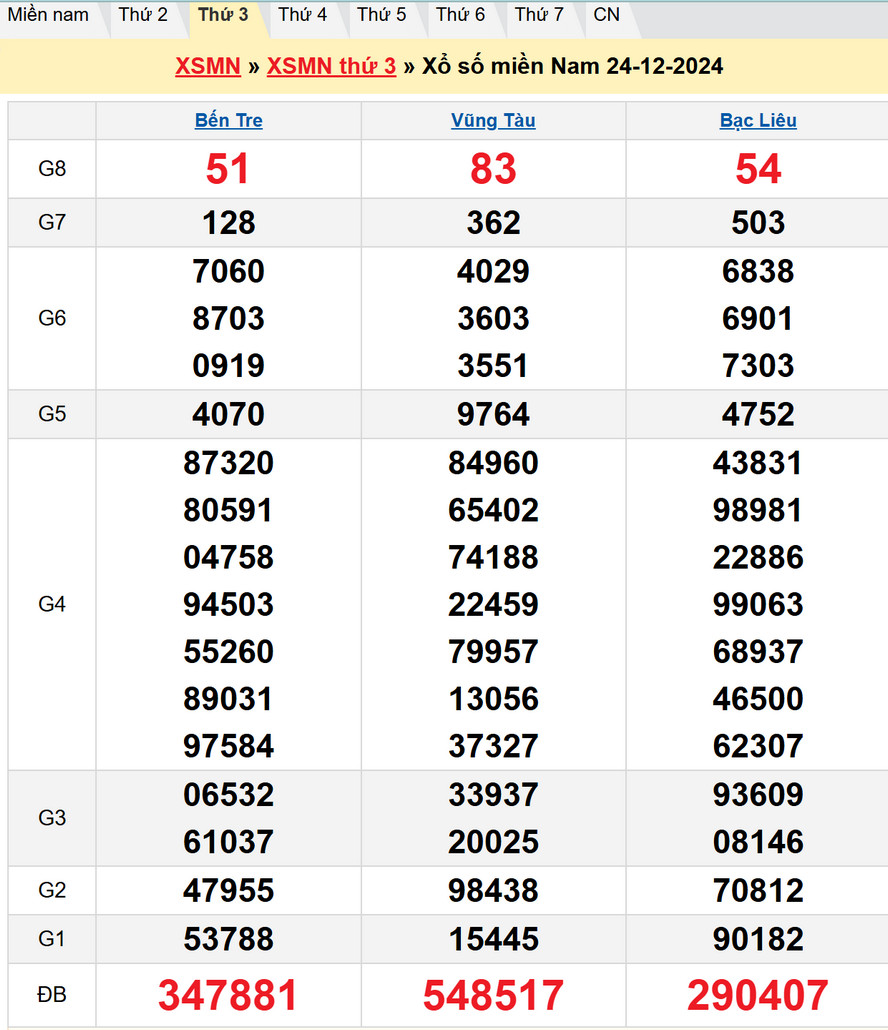Go to the Thứ 4 tab

coord(302,15)
